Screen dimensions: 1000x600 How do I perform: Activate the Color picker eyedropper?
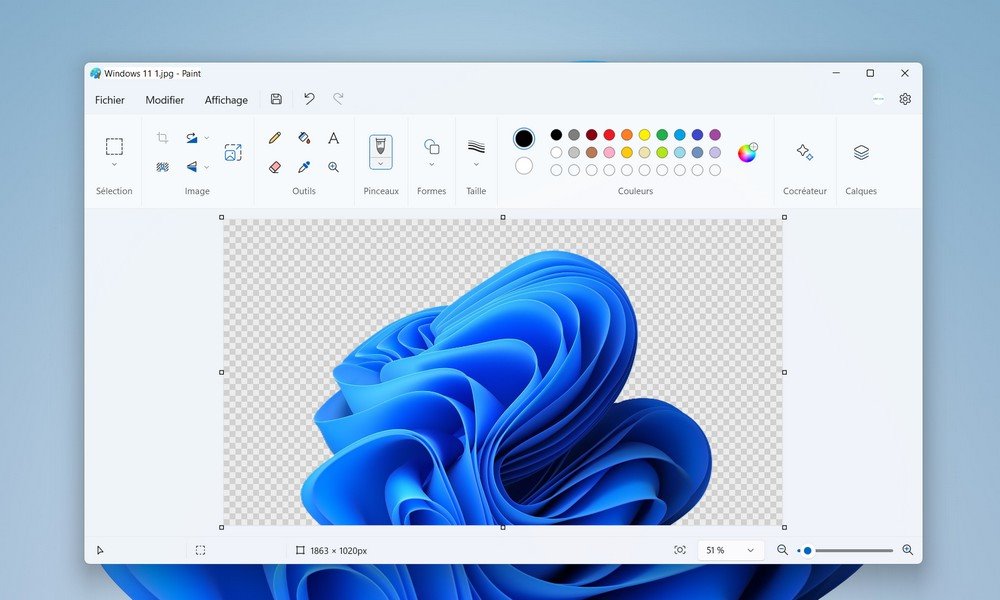pyautogui.click(x=304, y=167)
